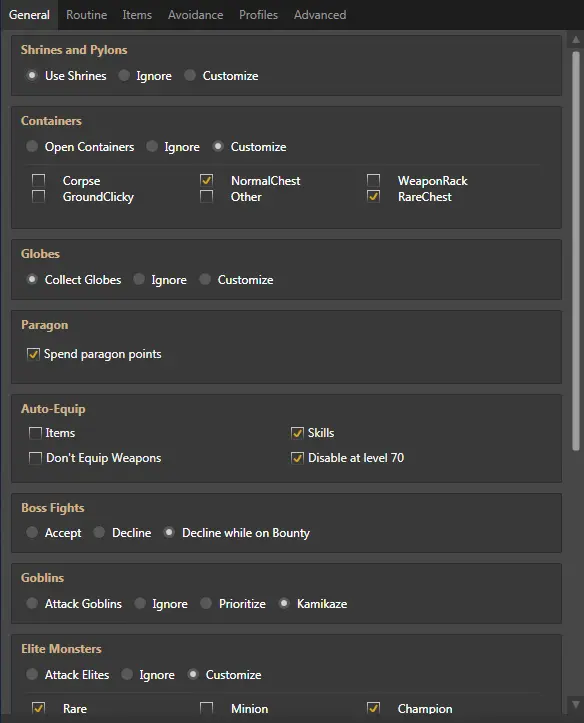
Task: Enable the Corpse container checkbox
Action: click(x=39, y=180)
